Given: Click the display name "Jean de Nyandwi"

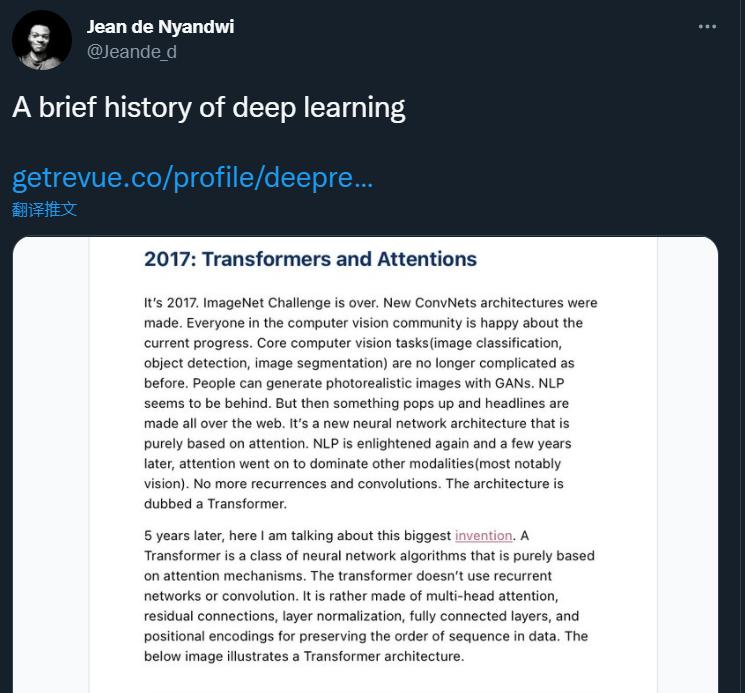Looking at the screenshot, I should 160,27.
